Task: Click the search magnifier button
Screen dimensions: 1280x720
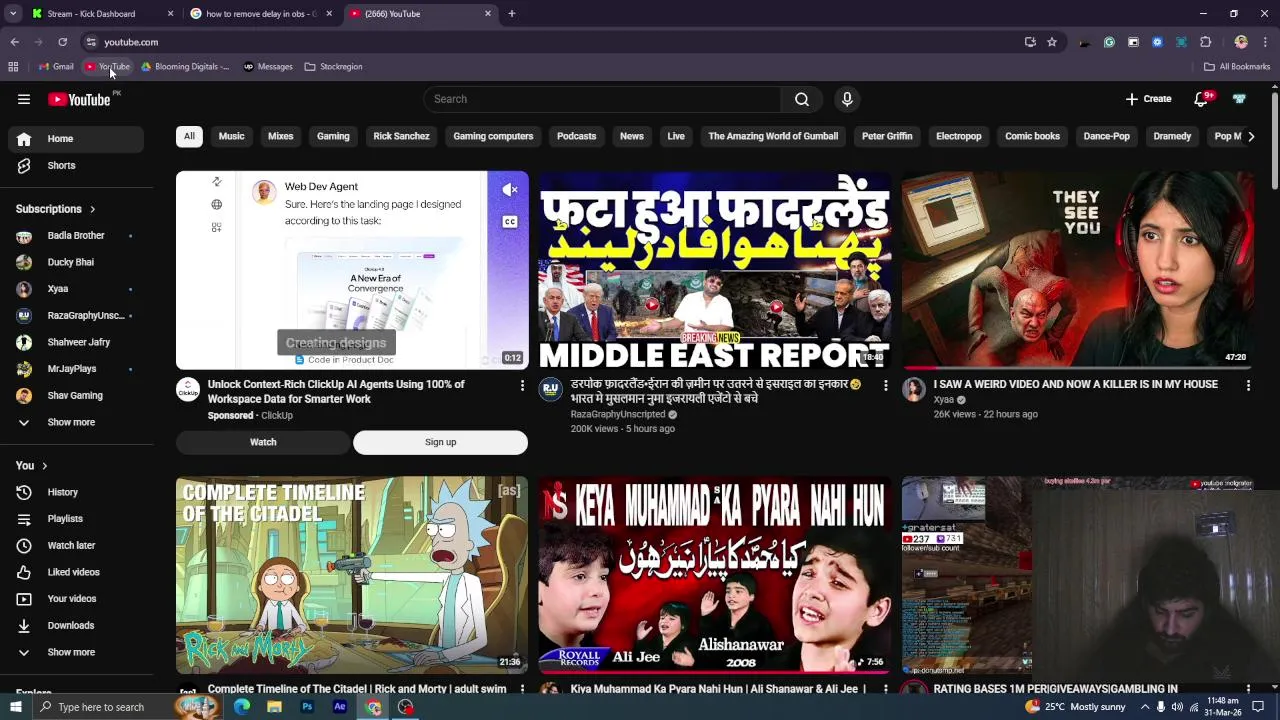Action: [802, 99]
